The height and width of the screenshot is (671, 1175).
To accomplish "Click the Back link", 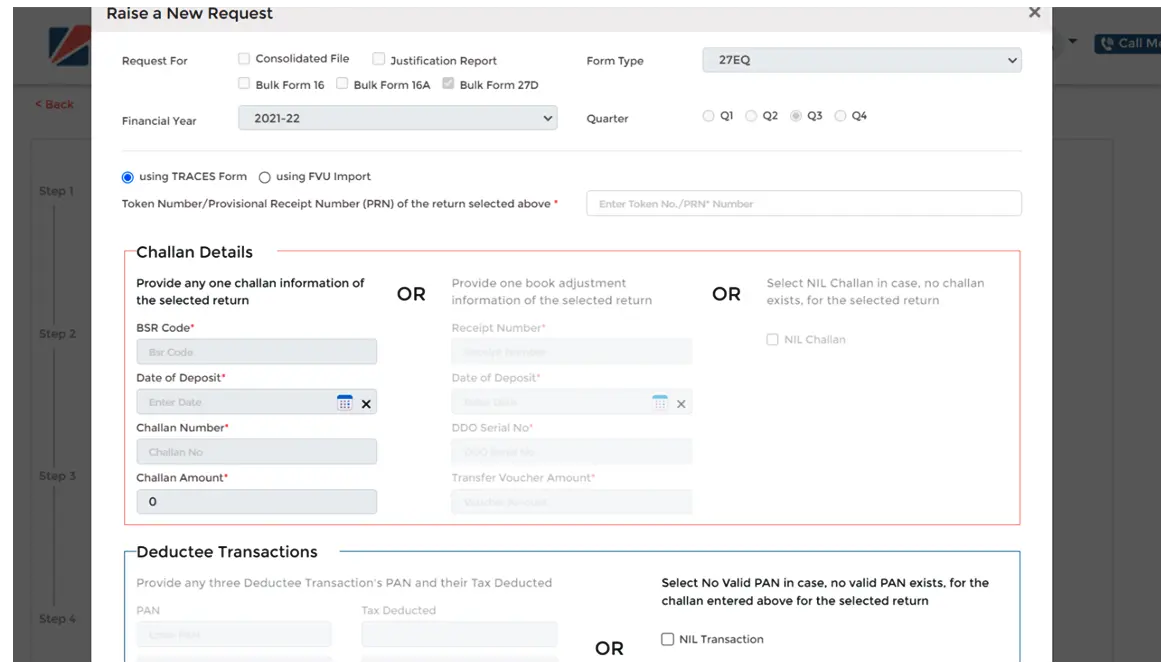I will pos(54,104).
